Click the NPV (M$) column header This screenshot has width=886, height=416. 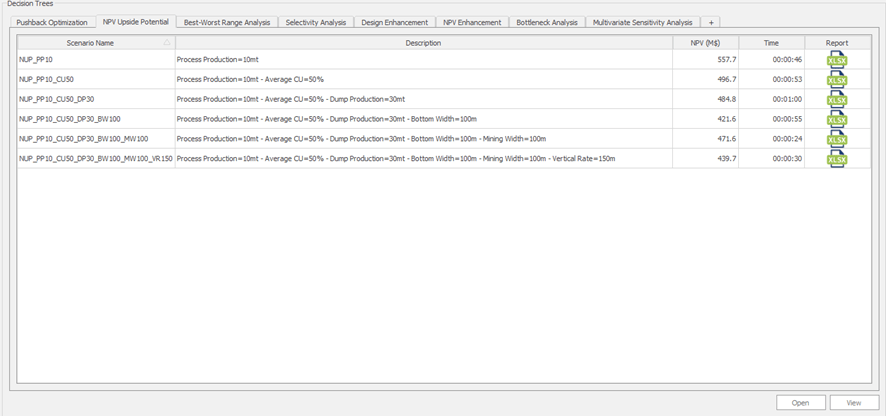pyautogui.click(x=705, y=43)
